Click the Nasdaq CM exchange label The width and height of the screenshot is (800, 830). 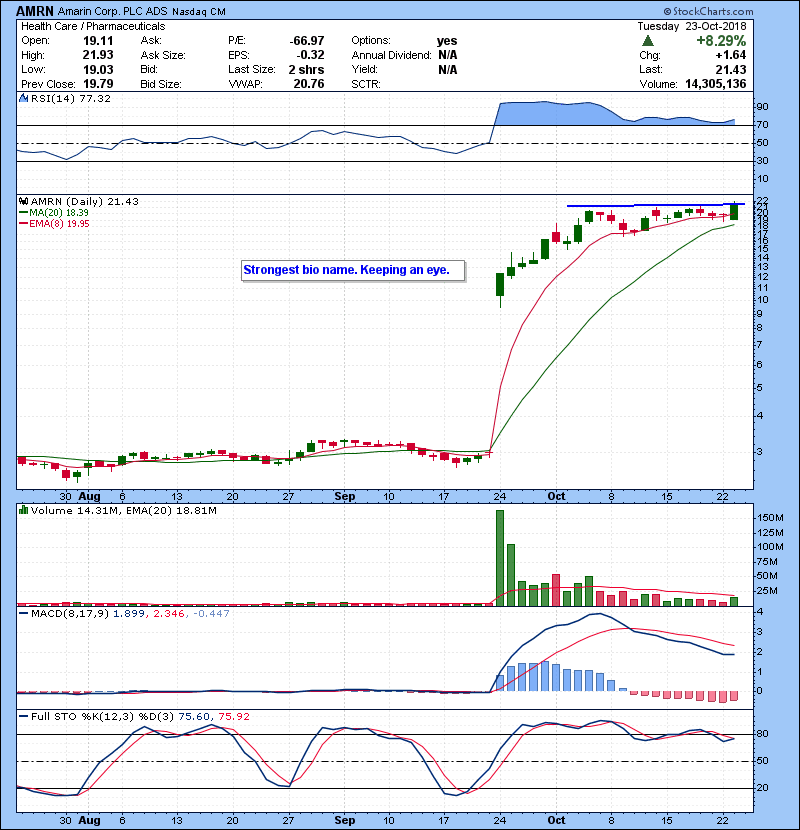[x=199, y=12]
